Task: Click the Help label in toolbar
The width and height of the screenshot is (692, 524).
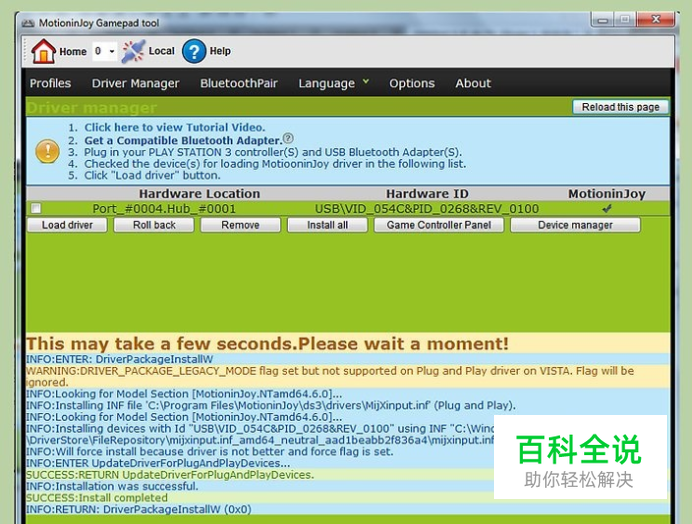Action: click(x=220, y=51)
